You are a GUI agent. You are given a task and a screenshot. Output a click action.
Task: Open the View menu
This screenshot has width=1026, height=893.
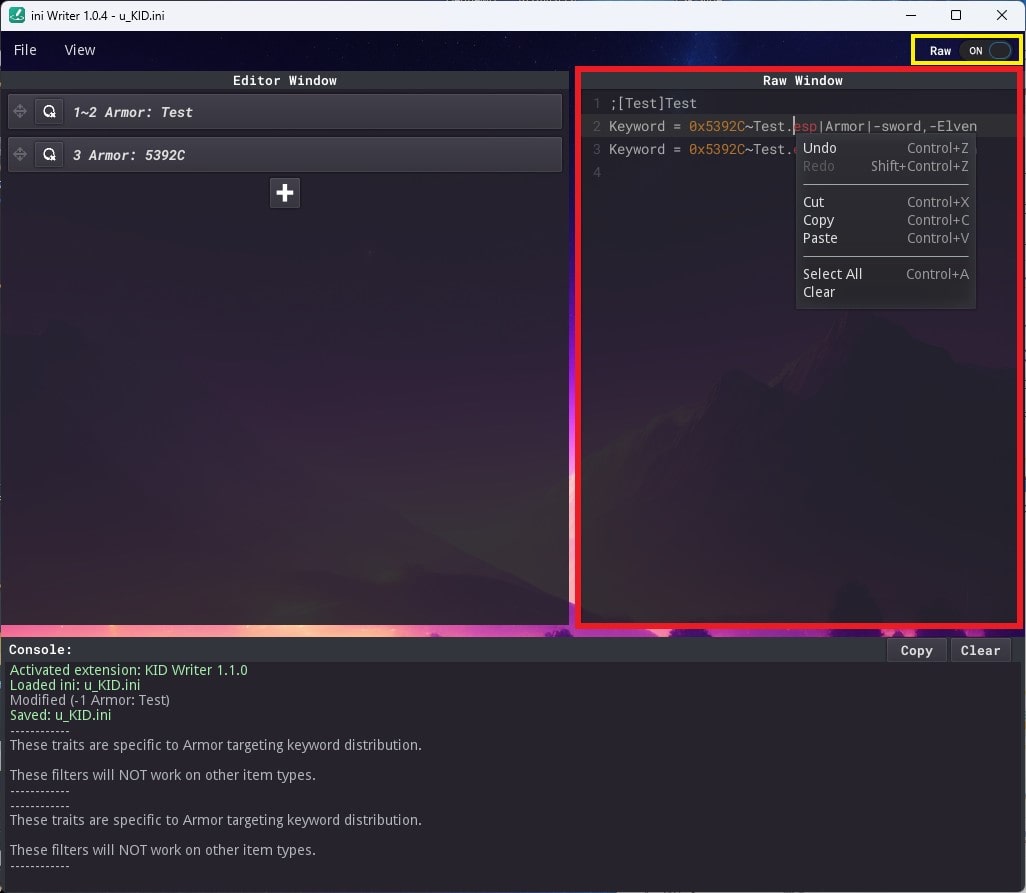tap(79, 49)
